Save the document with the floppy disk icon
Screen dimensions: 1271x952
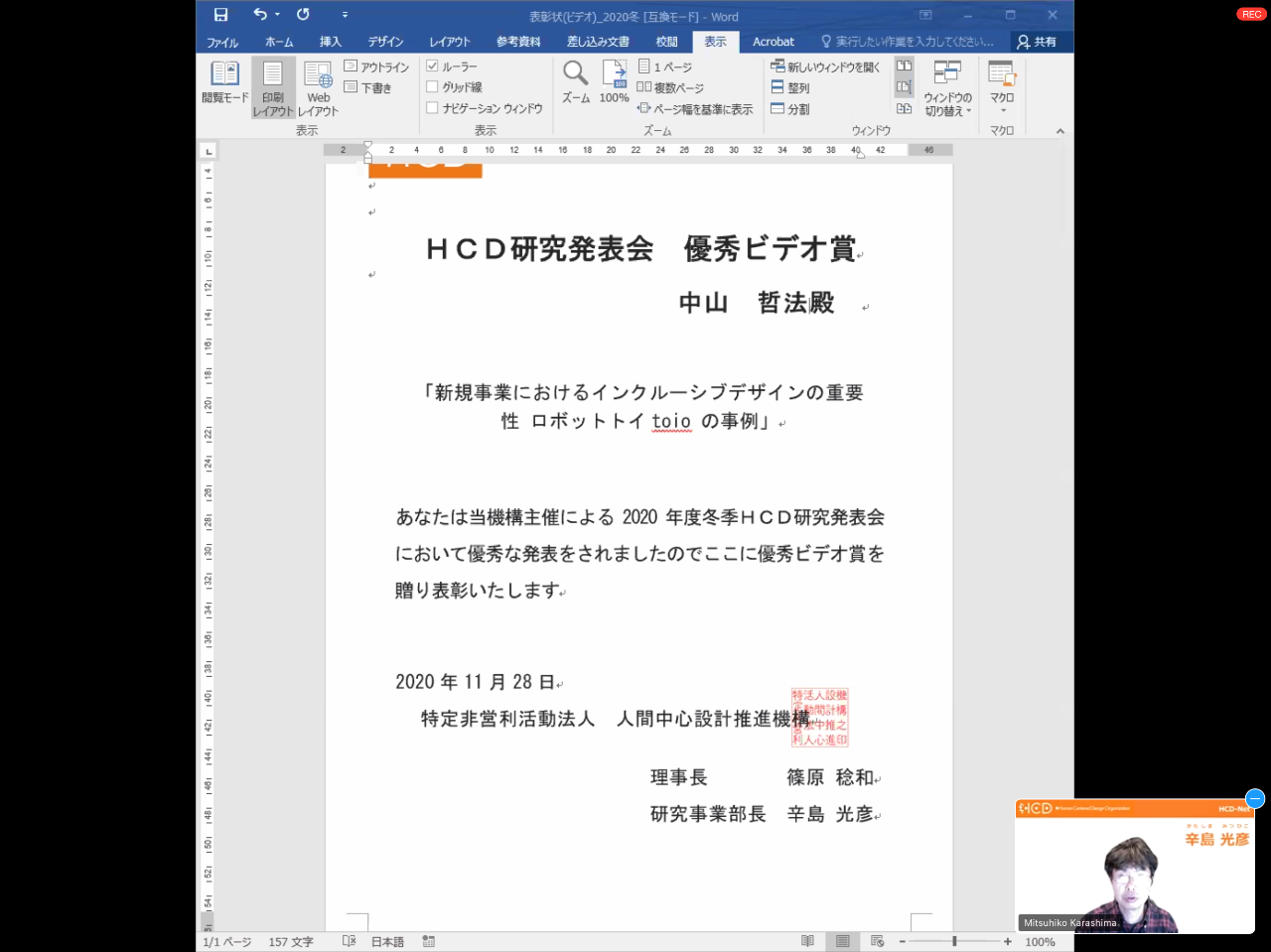pyautogui.click(x=220, y=15)
